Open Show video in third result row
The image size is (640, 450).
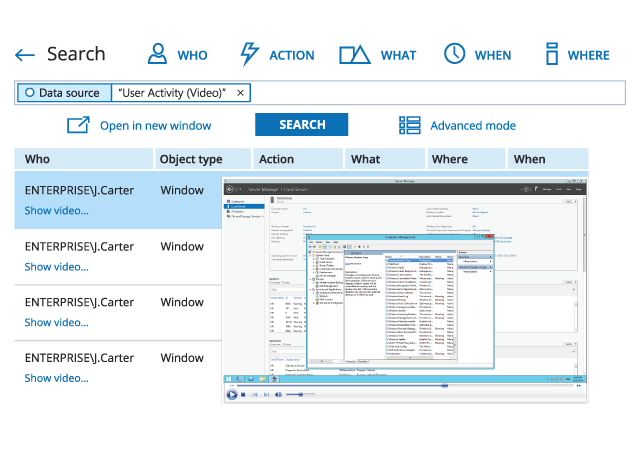point(56,323)
